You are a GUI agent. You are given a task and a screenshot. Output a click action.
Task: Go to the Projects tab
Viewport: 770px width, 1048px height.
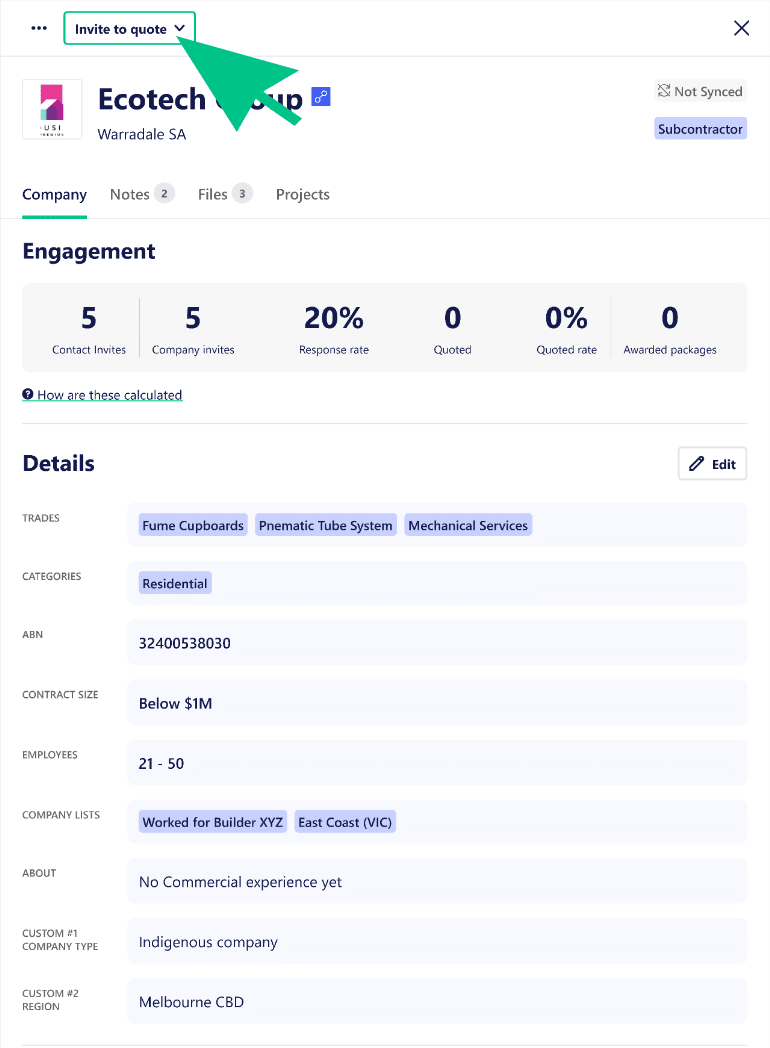[x=302, y=194]
